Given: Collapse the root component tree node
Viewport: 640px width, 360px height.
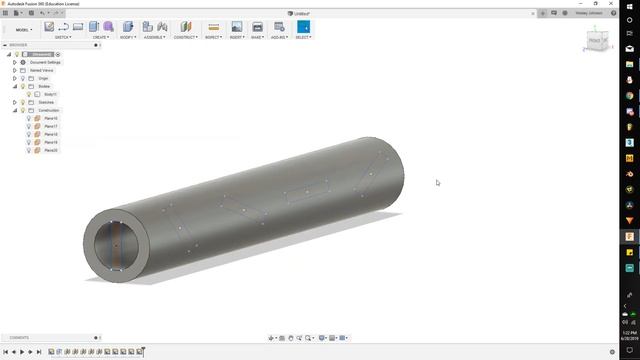Looking at the screenshot, I should [9, 54].
